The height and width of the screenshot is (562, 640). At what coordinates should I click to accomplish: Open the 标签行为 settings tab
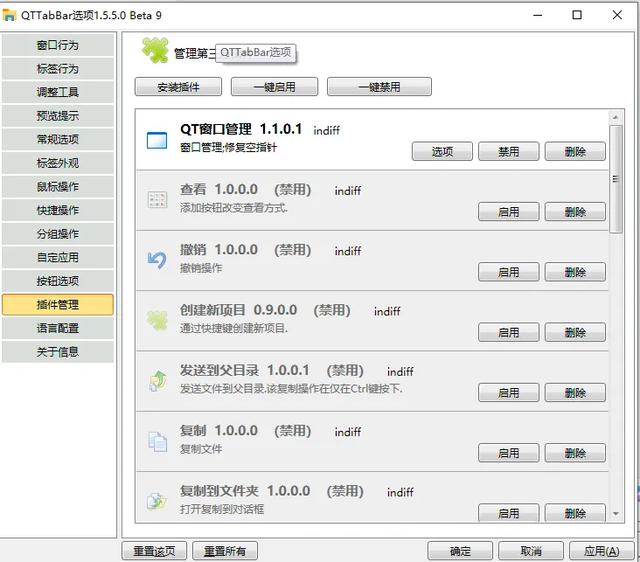(x=58, y=69)
